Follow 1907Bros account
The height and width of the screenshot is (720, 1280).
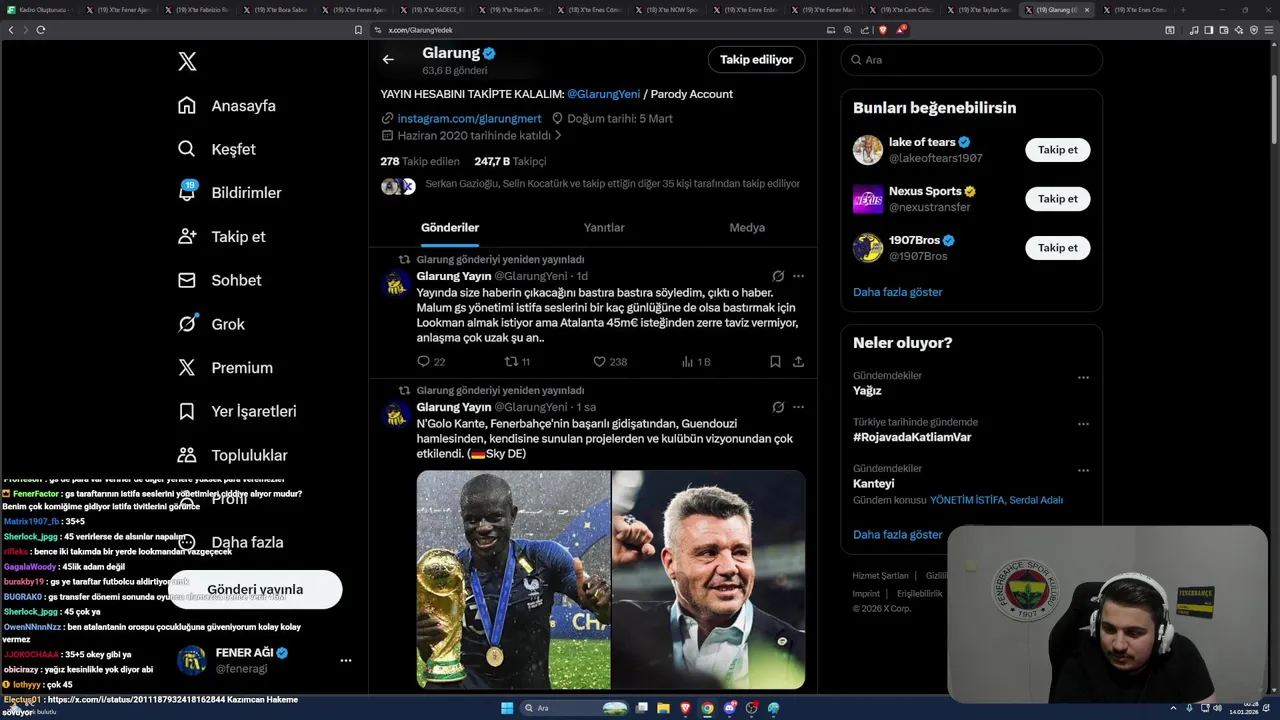tap(1058, 248)
